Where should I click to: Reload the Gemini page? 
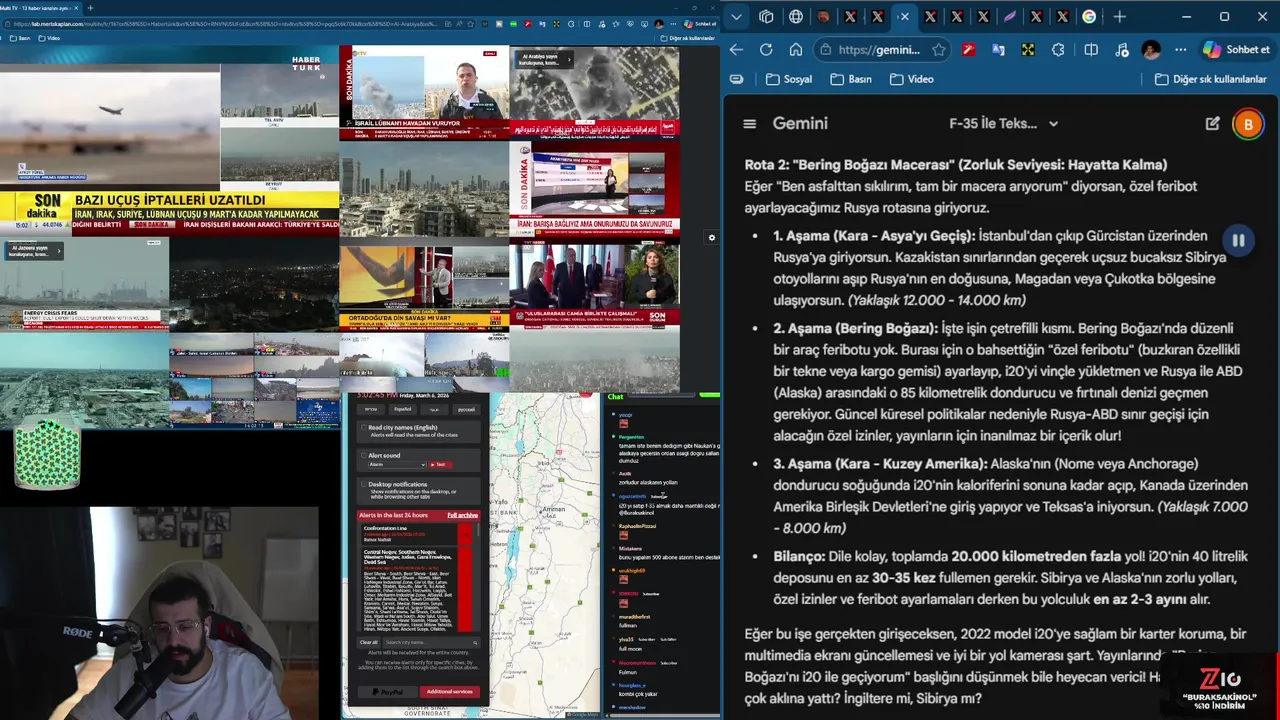pyautogui.click(x=766, y=49)
